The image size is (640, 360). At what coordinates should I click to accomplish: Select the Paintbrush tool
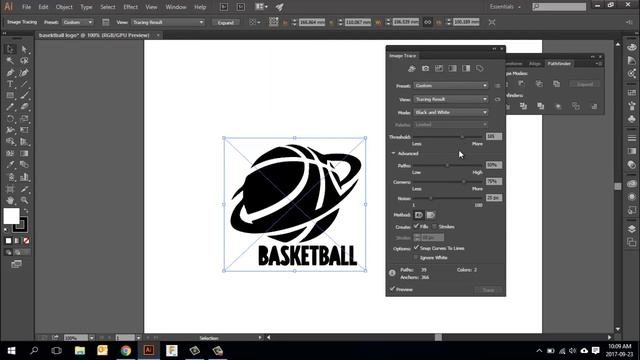24,96
